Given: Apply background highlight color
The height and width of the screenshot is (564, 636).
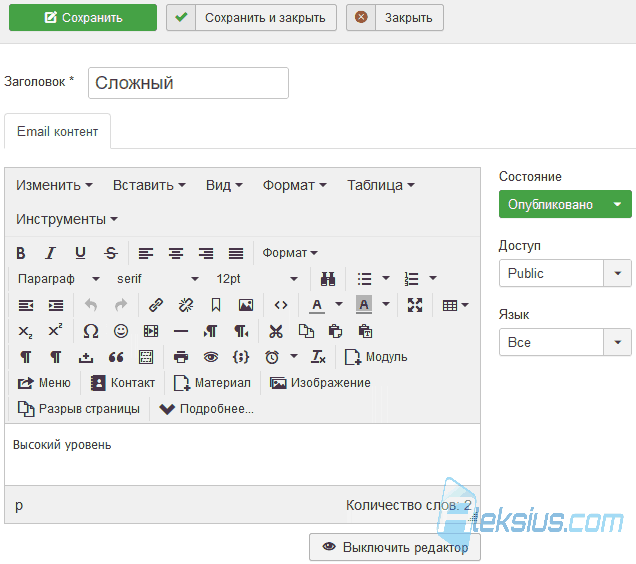Looking at the screenshot, I should tap(364, 305).
